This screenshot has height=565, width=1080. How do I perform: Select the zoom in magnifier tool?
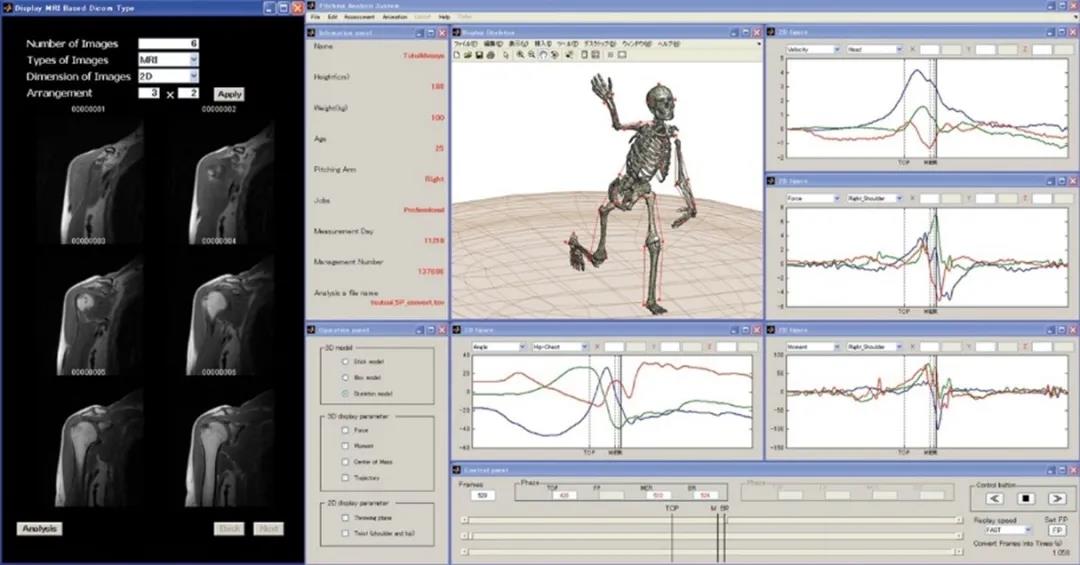520,55
